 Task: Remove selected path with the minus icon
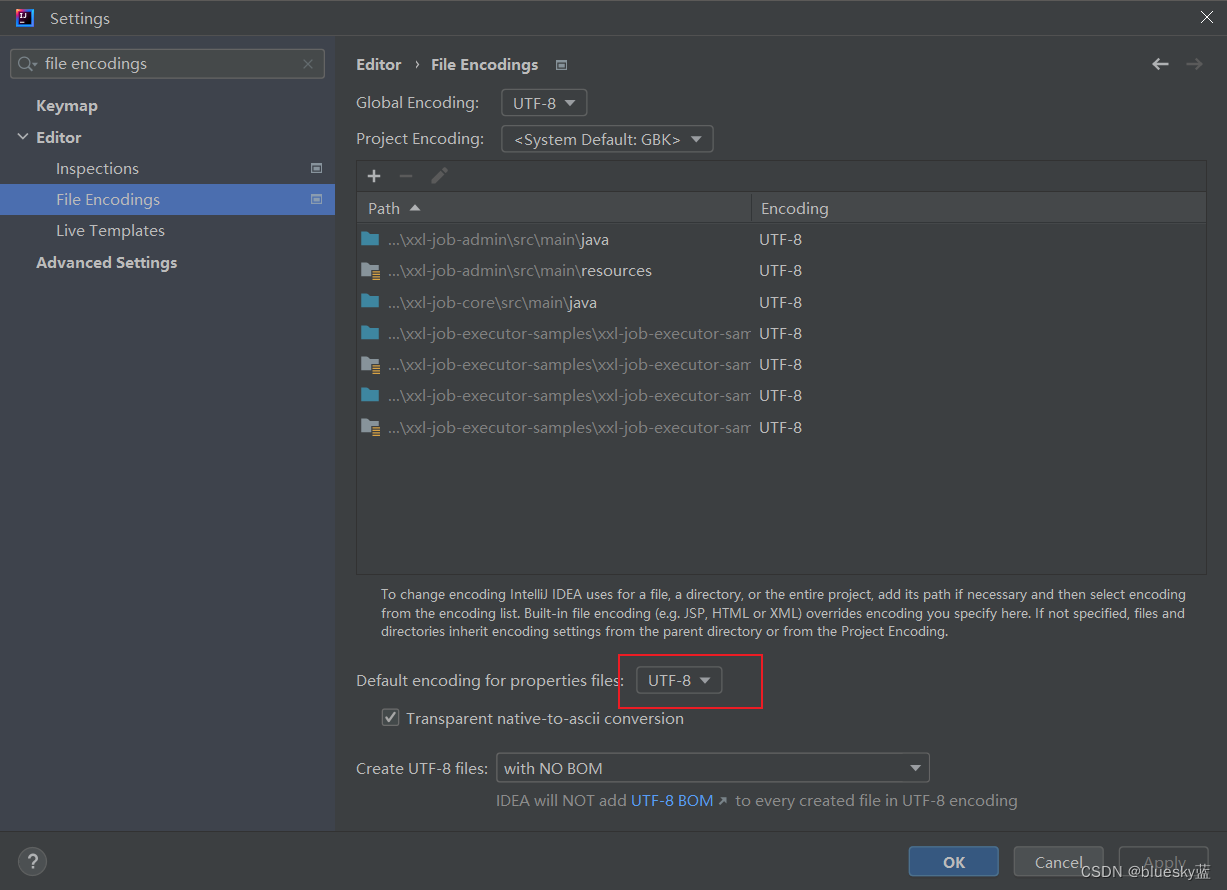(x=406, y=176)
